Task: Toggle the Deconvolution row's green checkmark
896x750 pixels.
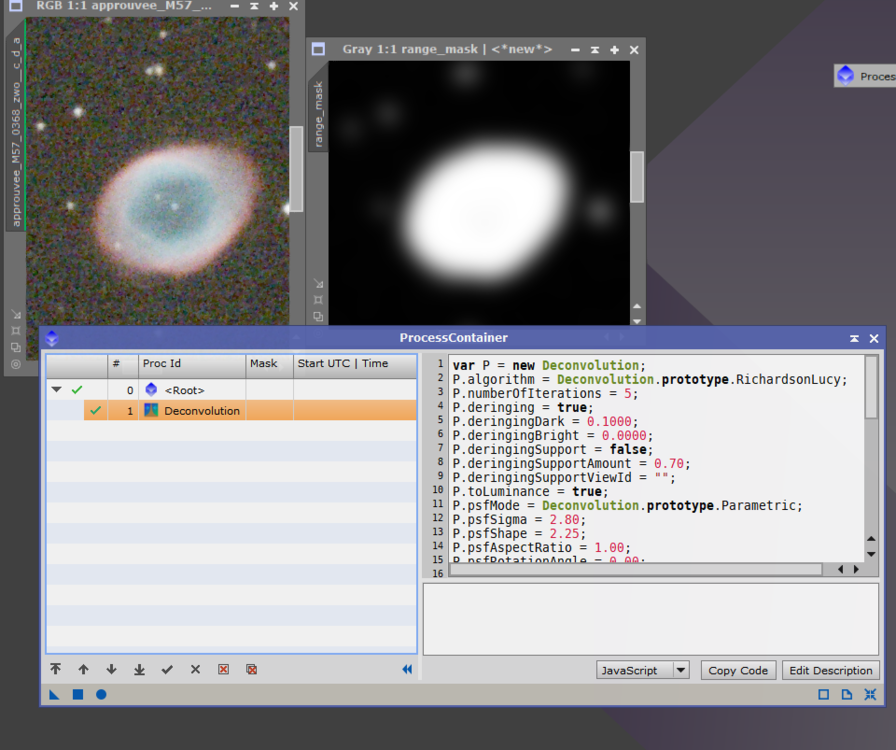Action: (x=95, y=410)
